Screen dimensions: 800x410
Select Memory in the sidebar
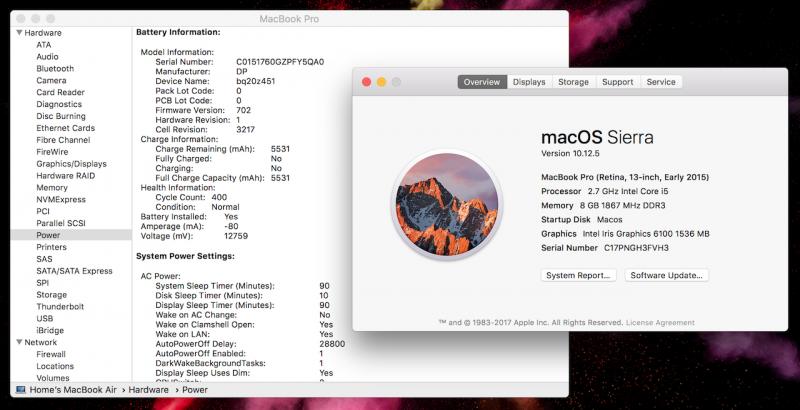click(x=52, y=187)
